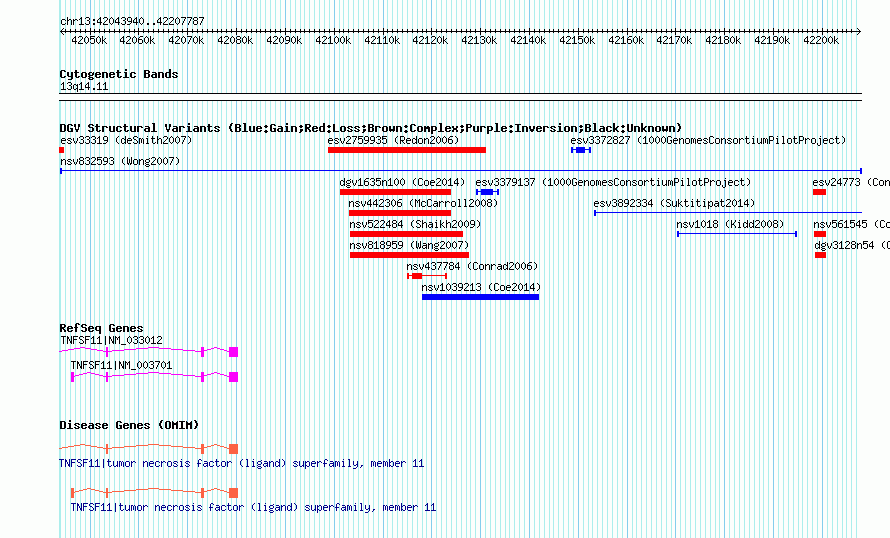Open esv3372827 (1000GenomesConsortiumPilotProject) label
The height and width of the screenshot is (538, 890).
point(708,140)
